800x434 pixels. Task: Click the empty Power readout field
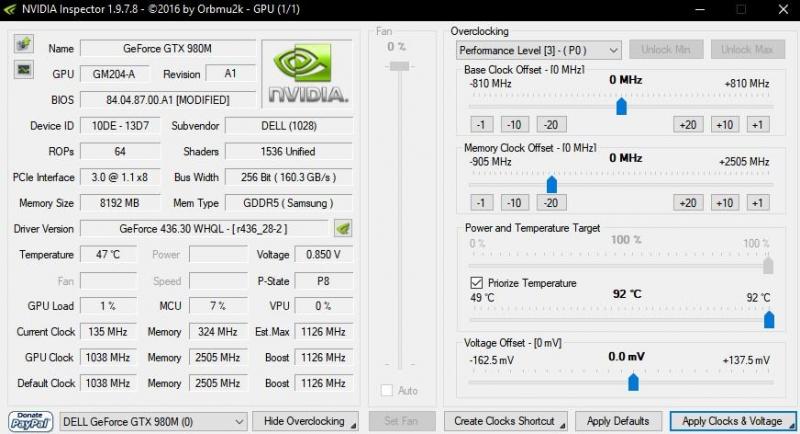[218, 254]
